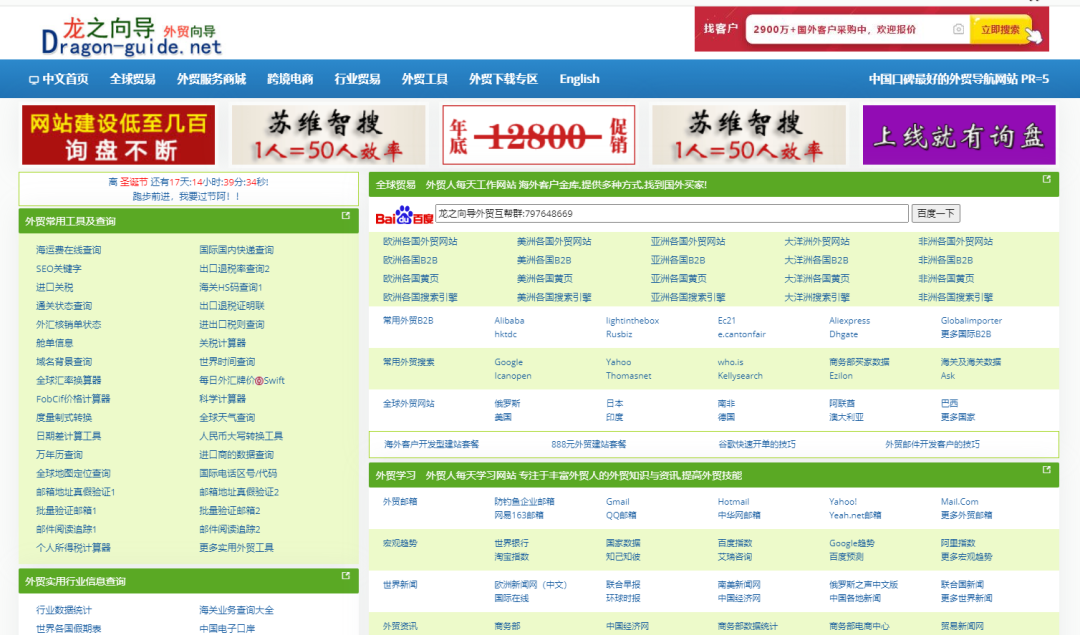Click the Dragon-guide.net site logo
Viewport: 1080px width, 635px height.
pyautogui.click(x=131, y=34)
